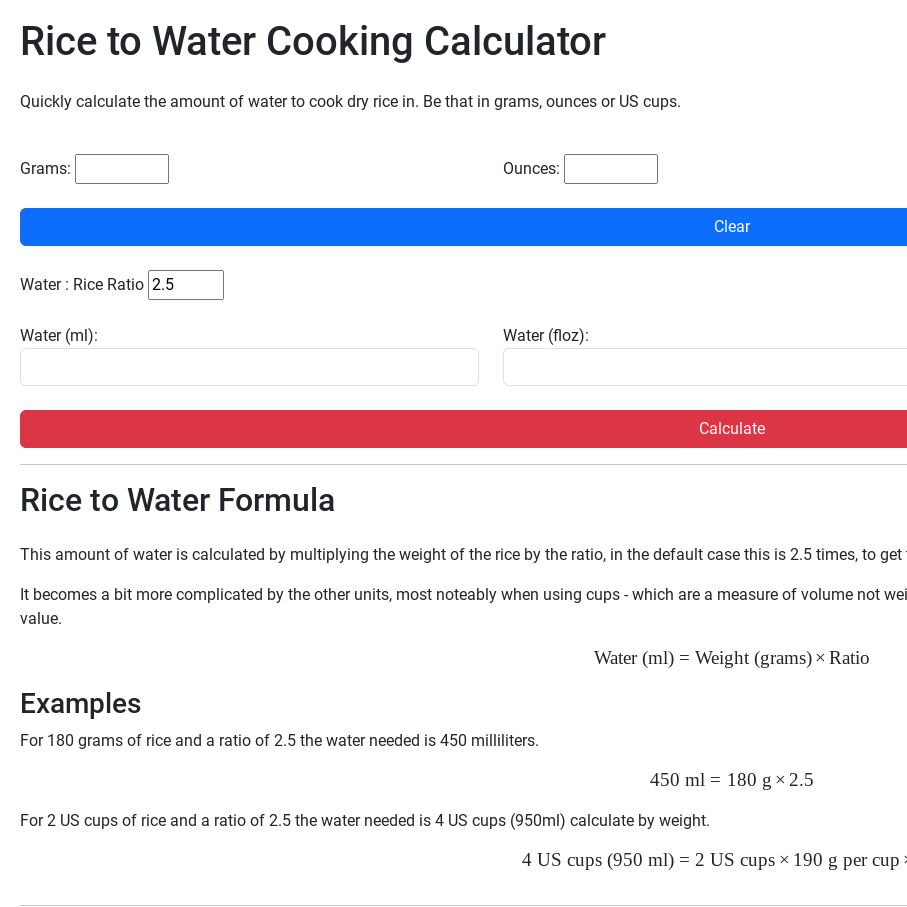Click the 'For 180 grams of rice' sentence
907x907 pixels.
pos(279,741)
